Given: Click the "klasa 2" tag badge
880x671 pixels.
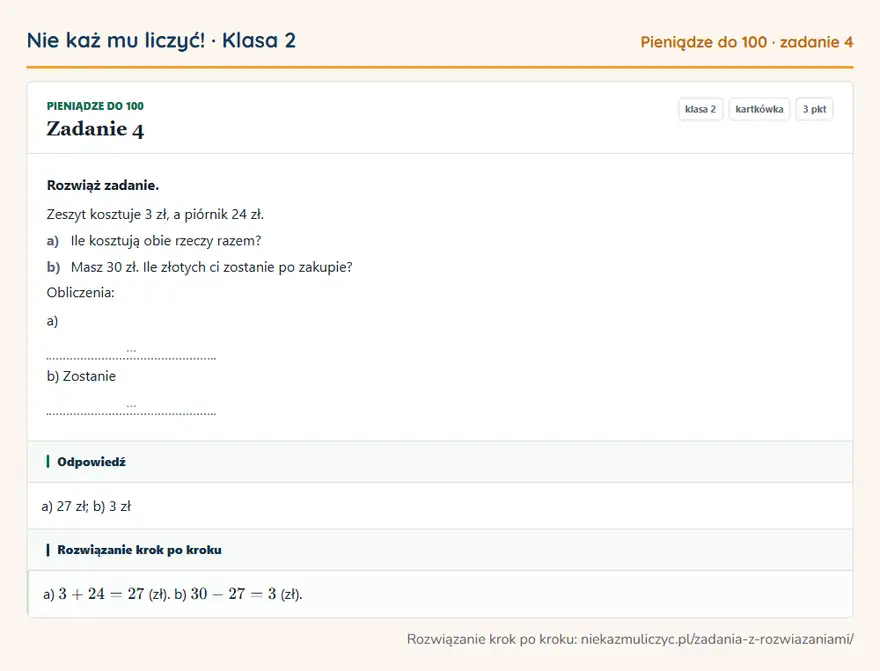Looking at the screenshot, I should click(700, 109).
